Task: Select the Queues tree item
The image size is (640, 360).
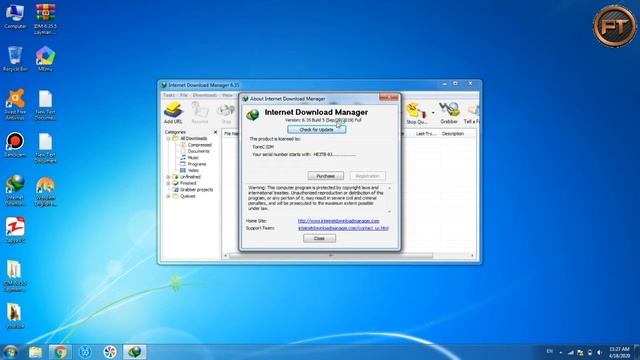Action: 187,196
